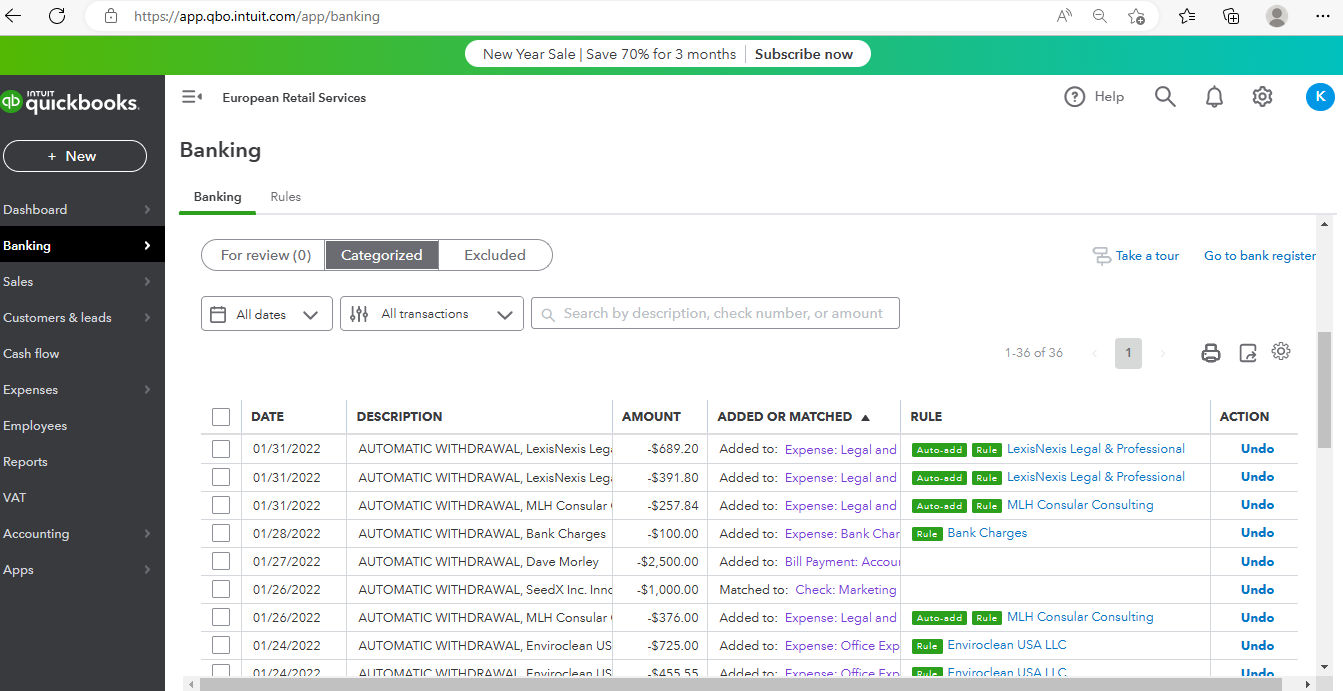1343x691 pixels.
Task: Expand the Accounting sidebar chevron
Action: tap(147, 534)
